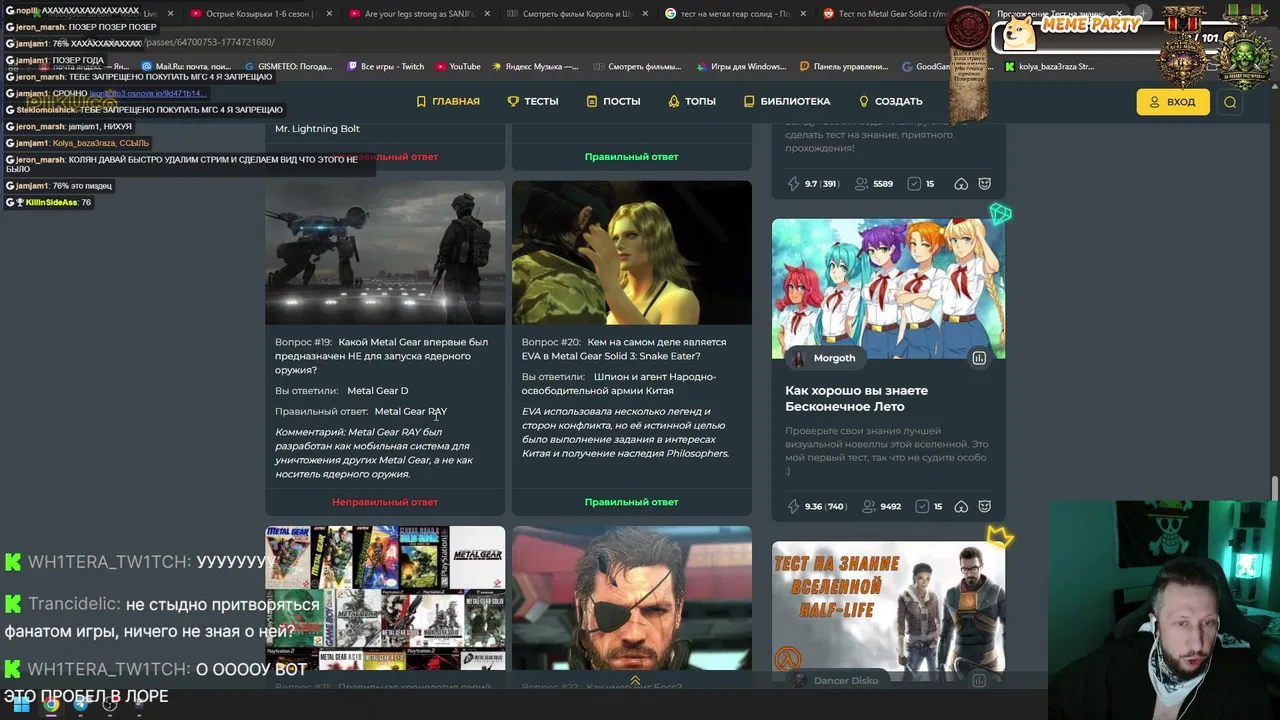Open Яндекс Музыка bookmark
1280x720 pixels.
535,67
